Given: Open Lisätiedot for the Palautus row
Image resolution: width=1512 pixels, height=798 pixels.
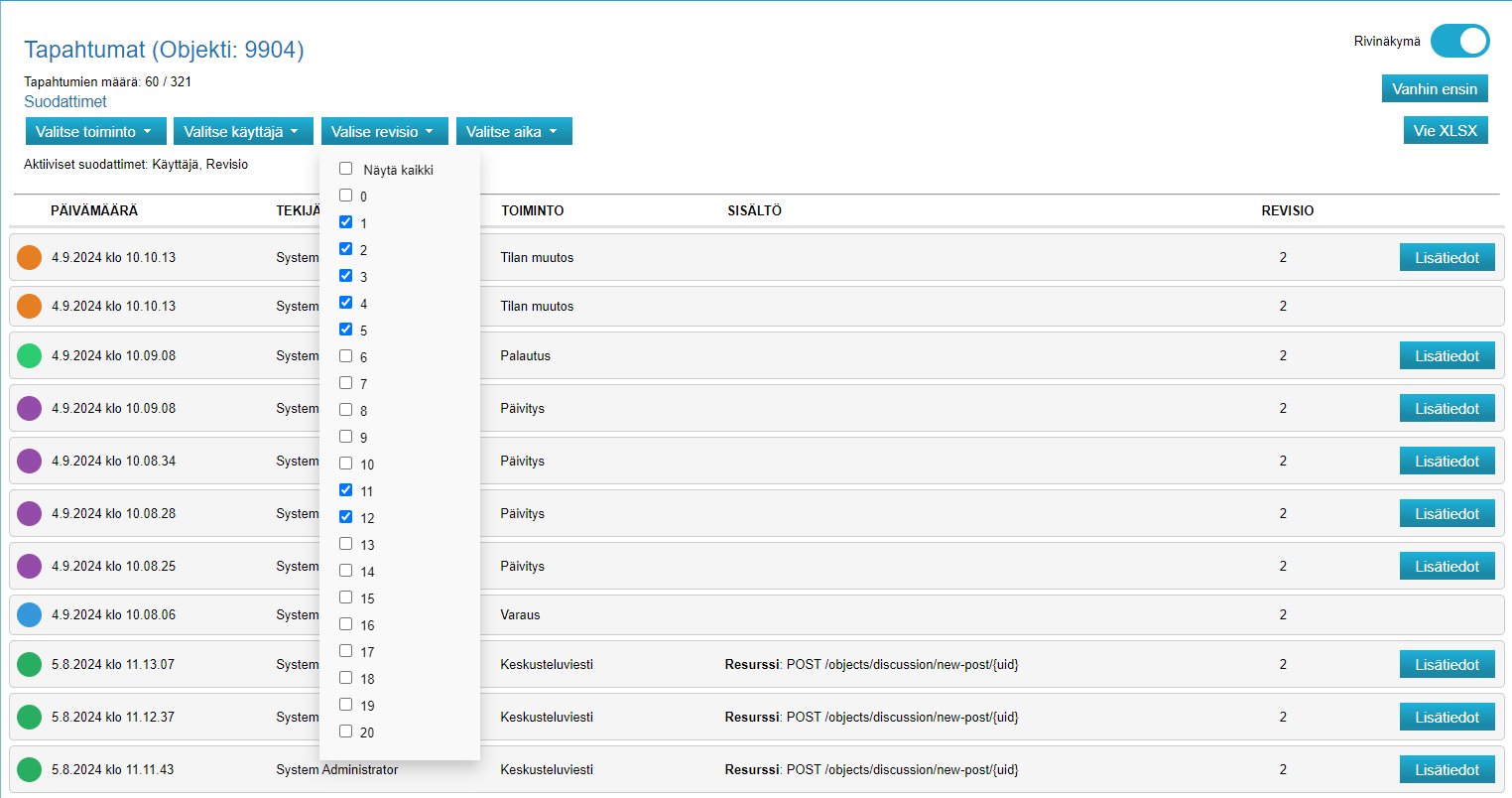Looking at the screenshot, I should click(x=1447, y=355).
